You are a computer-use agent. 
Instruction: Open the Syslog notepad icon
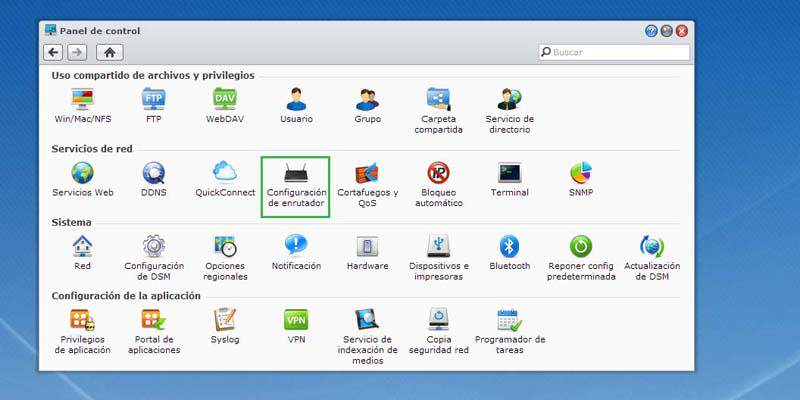click(225, 319)
